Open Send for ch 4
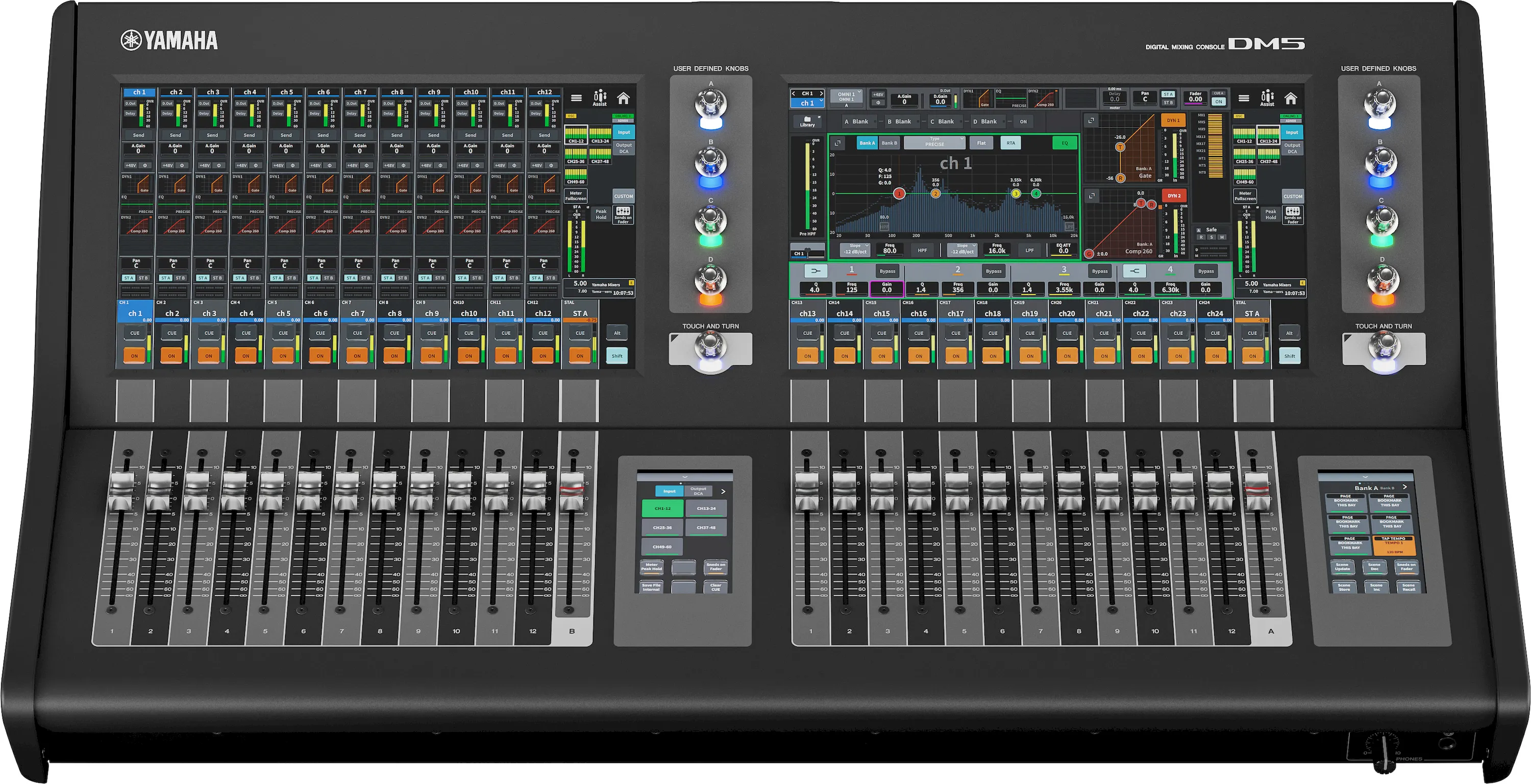1531x784 pixels. click(249, 135)
